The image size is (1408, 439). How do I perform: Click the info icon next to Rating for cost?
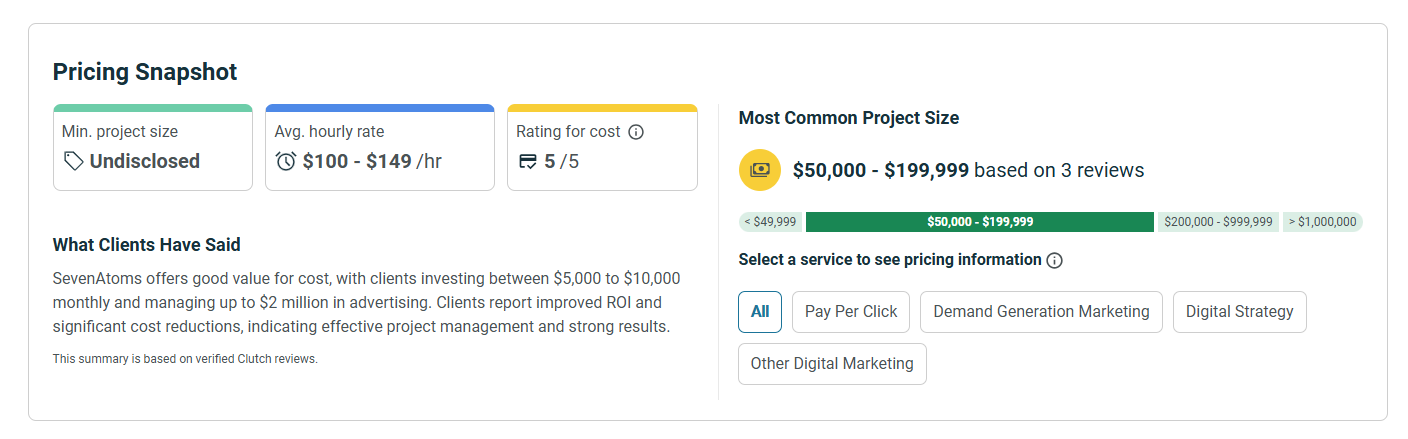click(636, 132)
